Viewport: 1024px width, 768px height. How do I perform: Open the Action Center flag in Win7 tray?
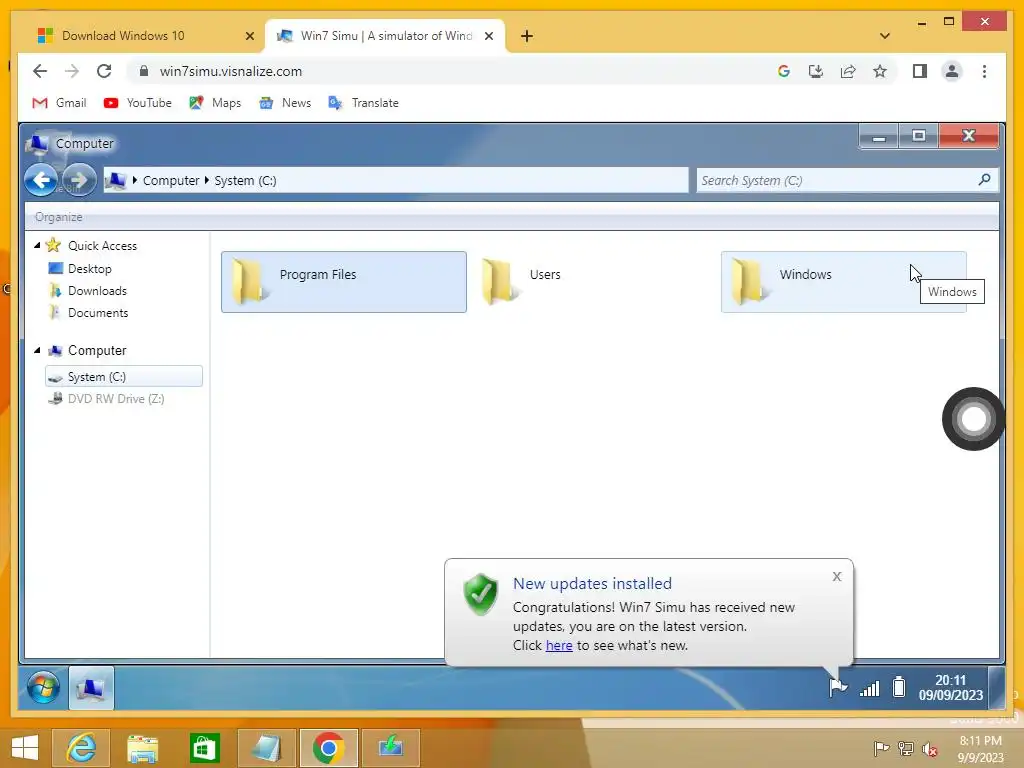coord(838,687)
